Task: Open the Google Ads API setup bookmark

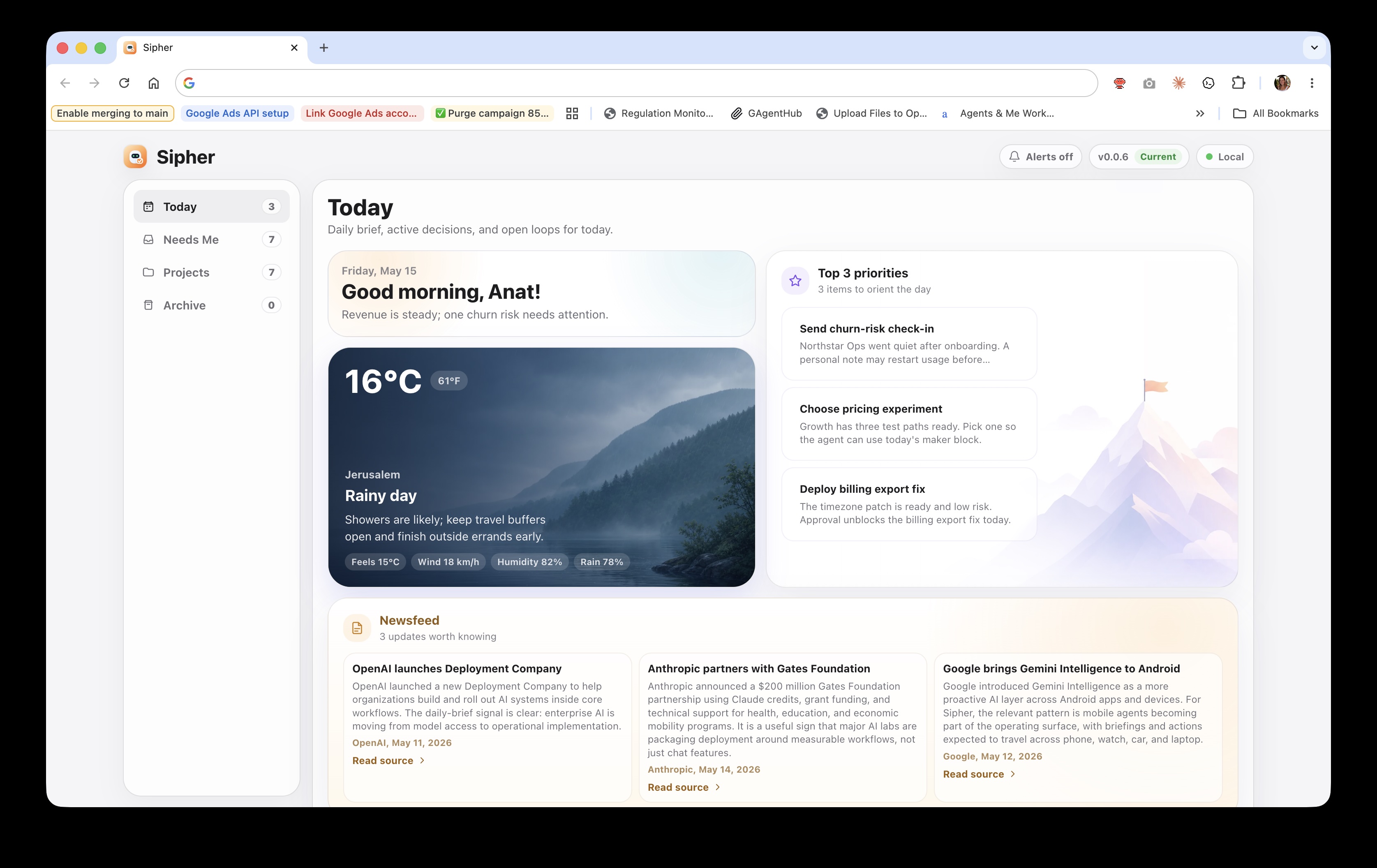Action: tap(237, 113)
